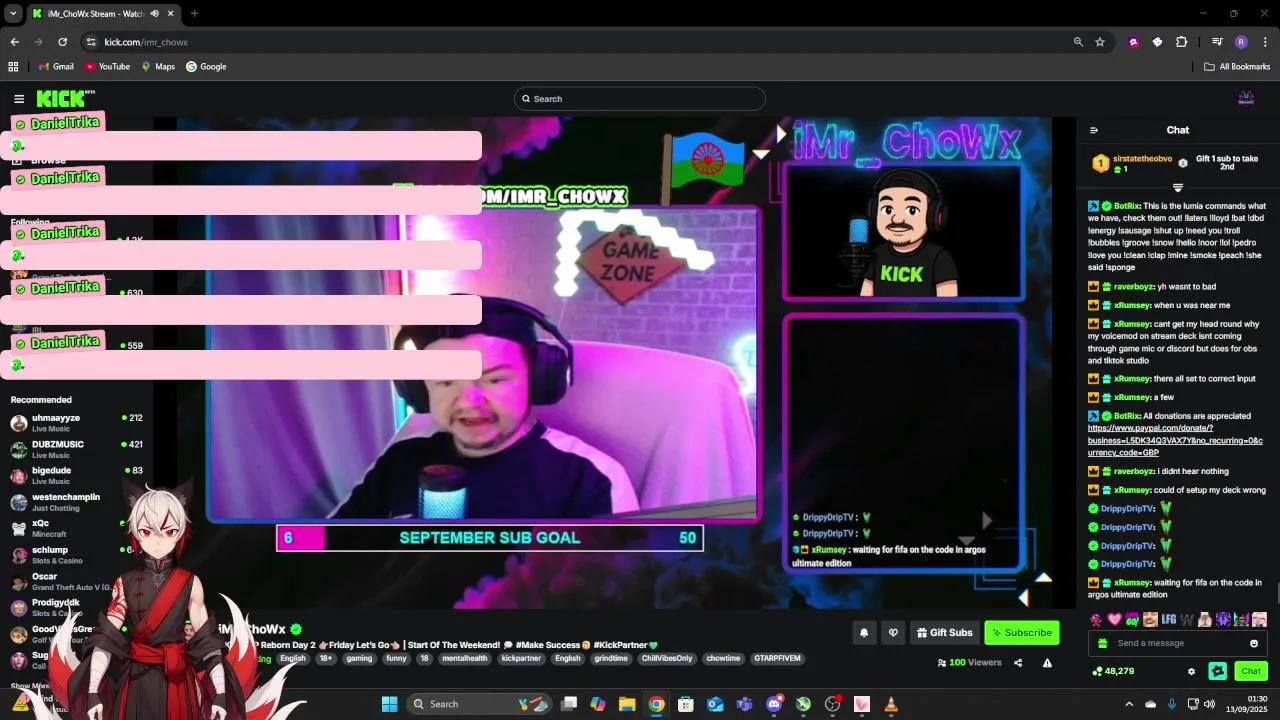Show hidden system tray icons
The width and height of the screenshot is (1280, 720).
(1129, 704)
